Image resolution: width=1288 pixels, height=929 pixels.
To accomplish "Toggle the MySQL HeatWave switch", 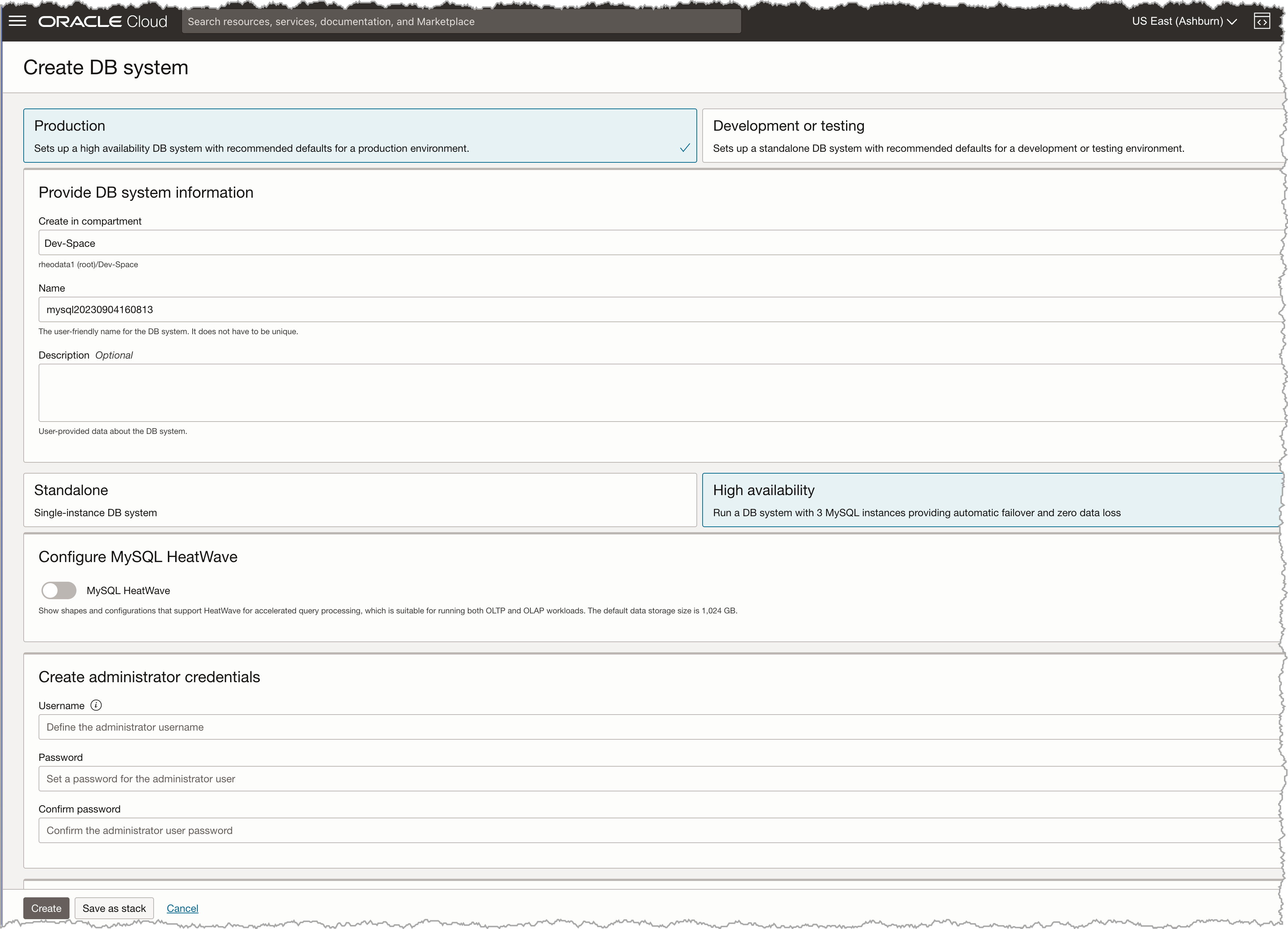I will click(59, 590).
